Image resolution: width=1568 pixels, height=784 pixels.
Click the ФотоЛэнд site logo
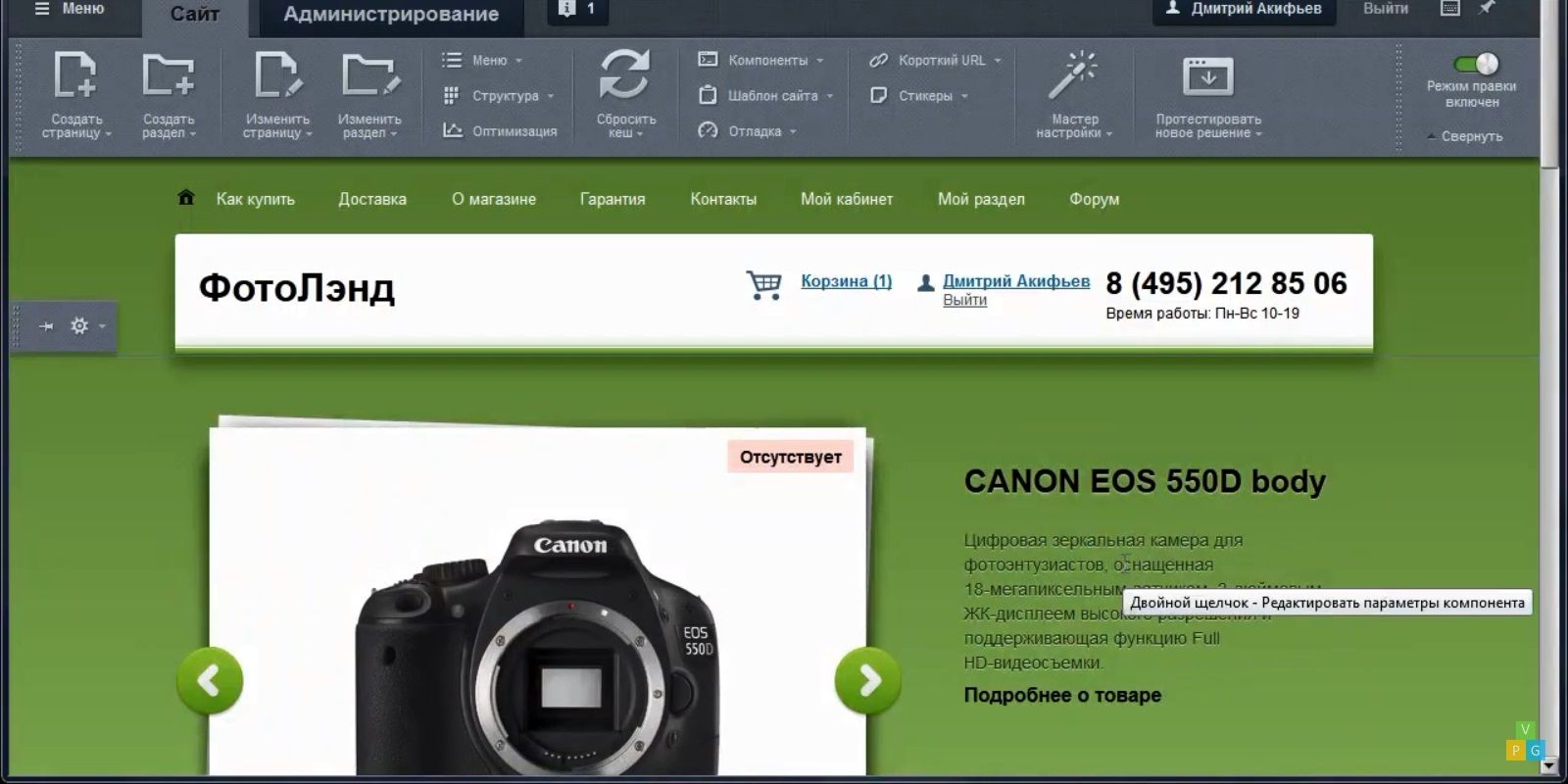(x=297, y=288)
